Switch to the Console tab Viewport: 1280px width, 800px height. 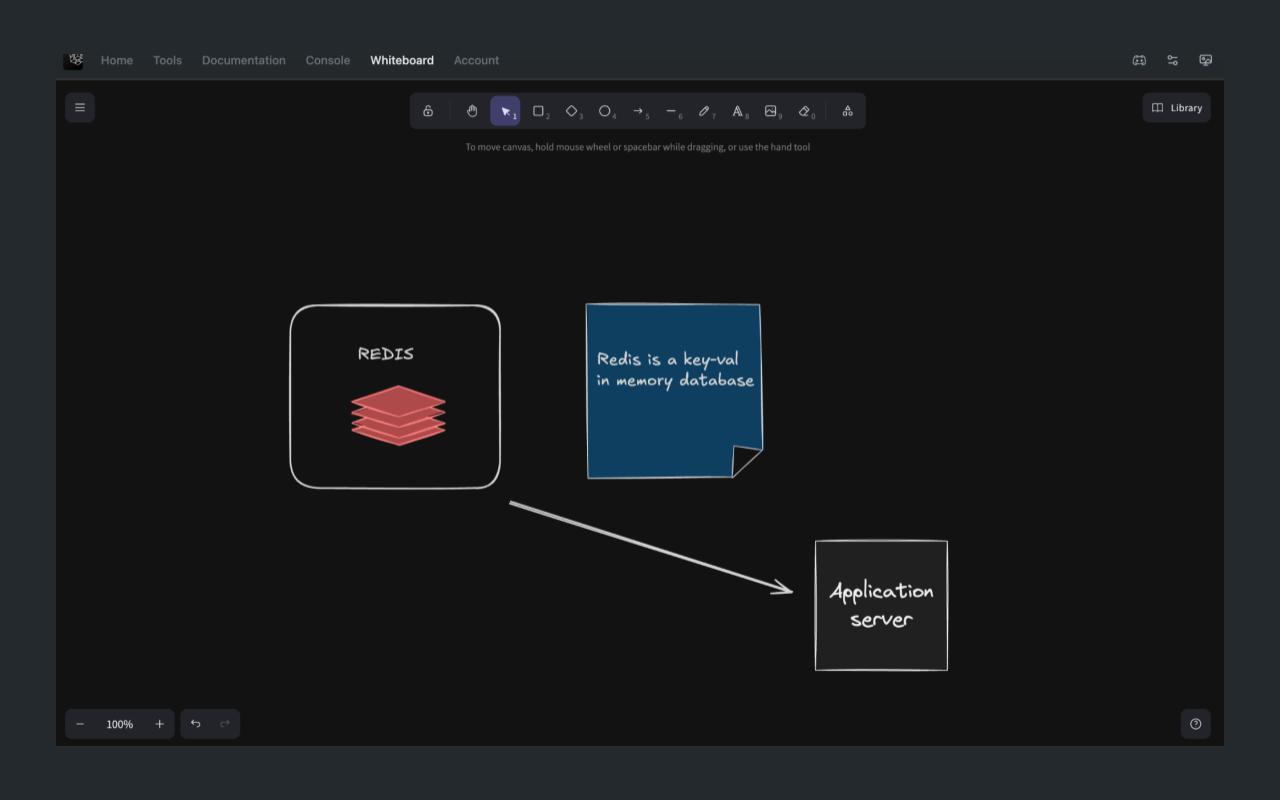click(328, 60)
